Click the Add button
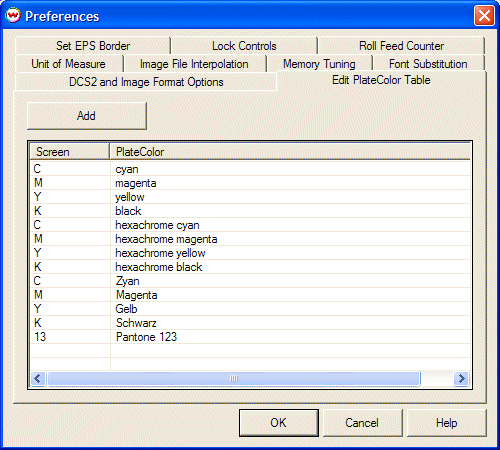Viewport: 500px width, 450px height. click(x=86, y=116)
